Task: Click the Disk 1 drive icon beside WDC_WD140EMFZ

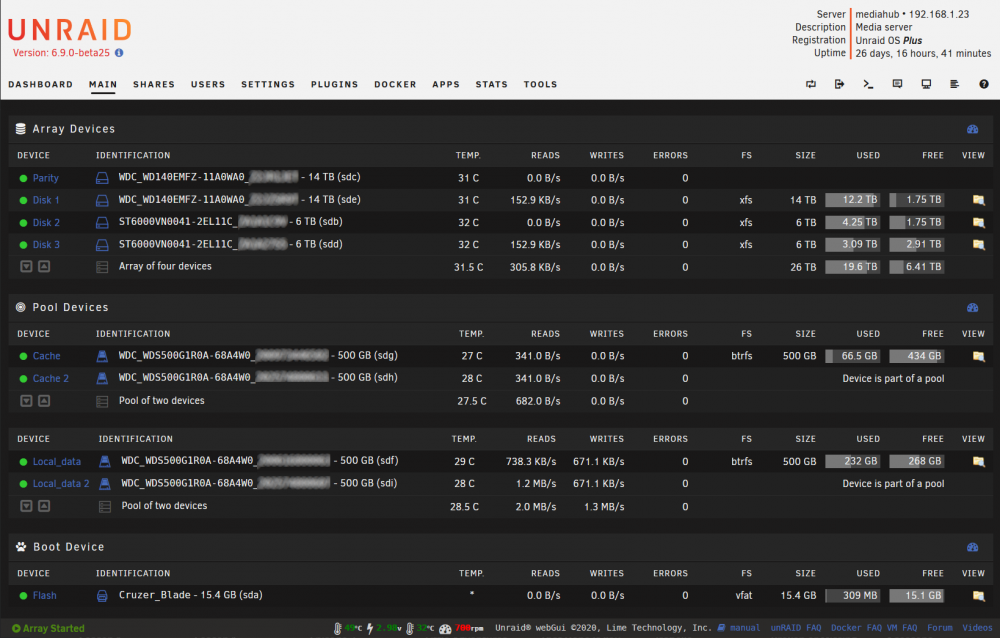Action: (x=102, y=200)
